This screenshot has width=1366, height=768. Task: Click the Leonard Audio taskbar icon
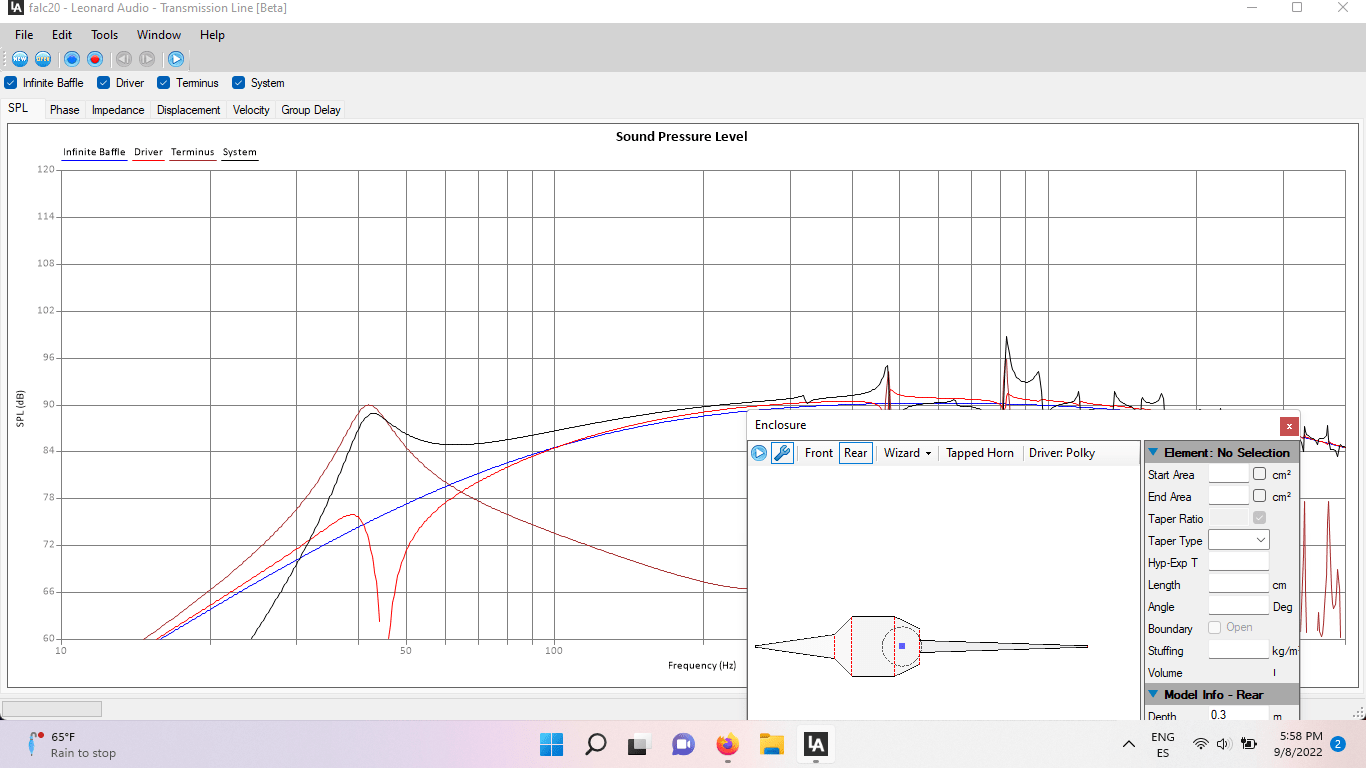pos(815,744)
